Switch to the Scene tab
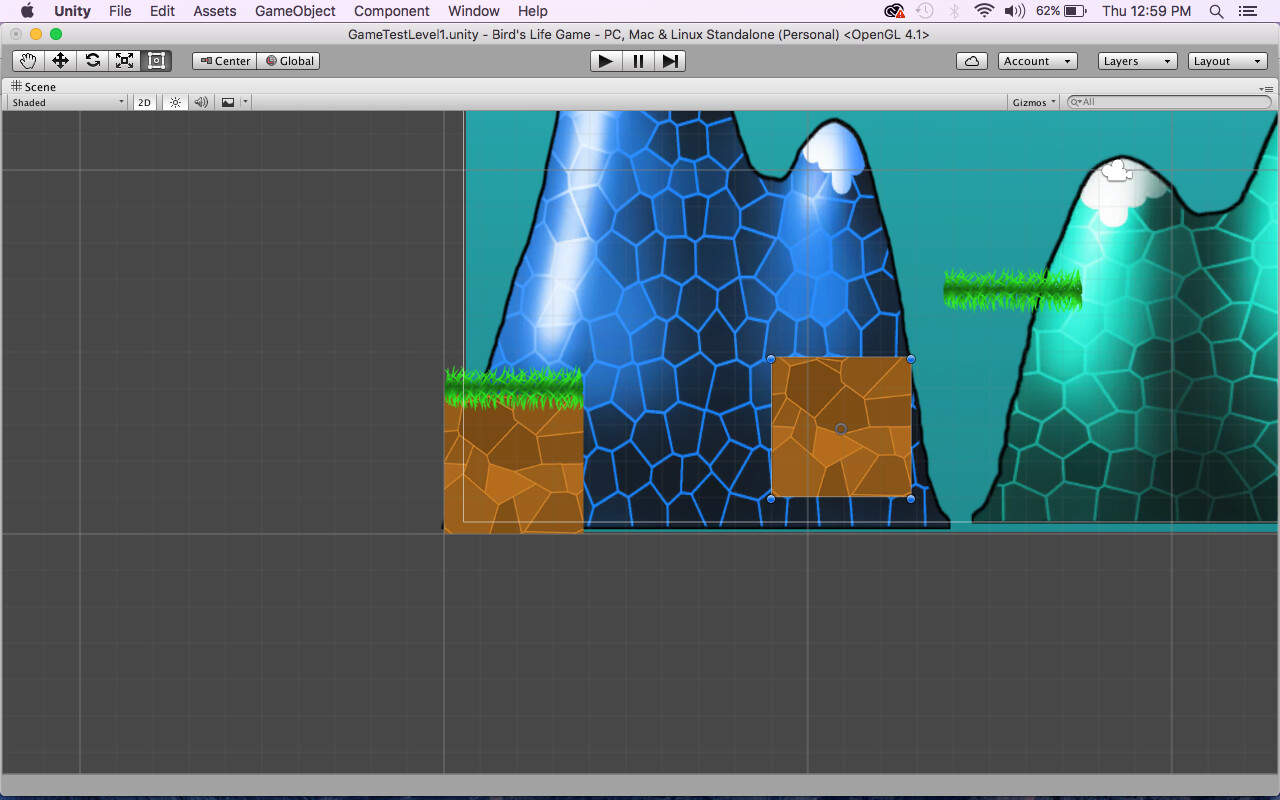The height and width of the screenshot is (800, 1280). coord(34,86)
